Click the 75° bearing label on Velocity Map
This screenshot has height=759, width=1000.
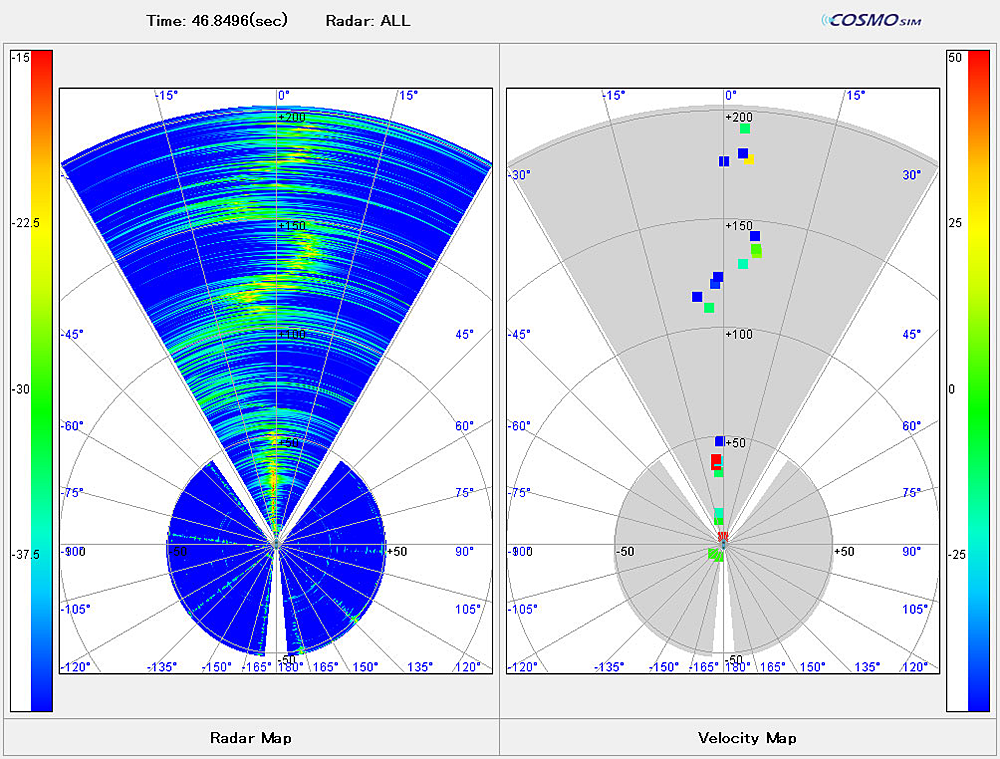[912, 492]
